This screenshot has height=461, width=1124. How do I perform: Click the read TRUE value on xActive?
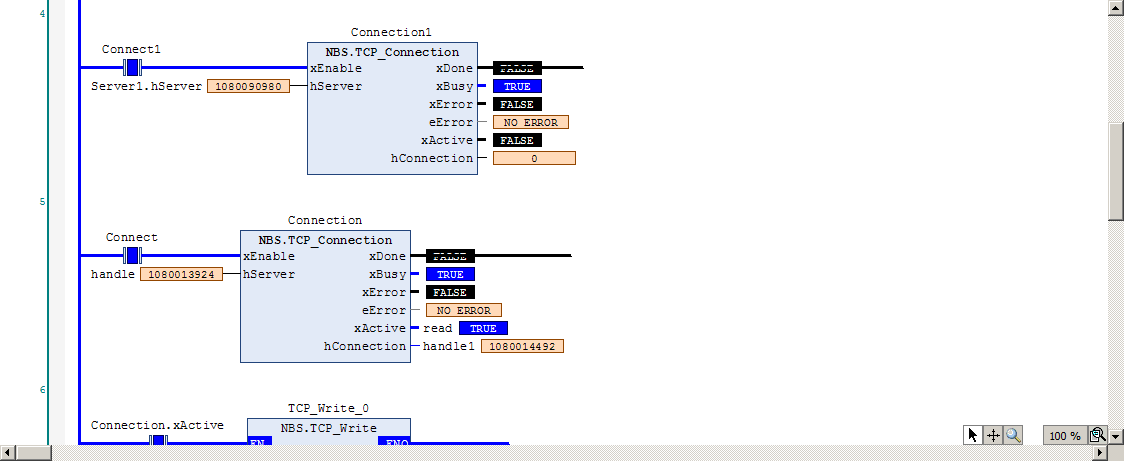483,328
